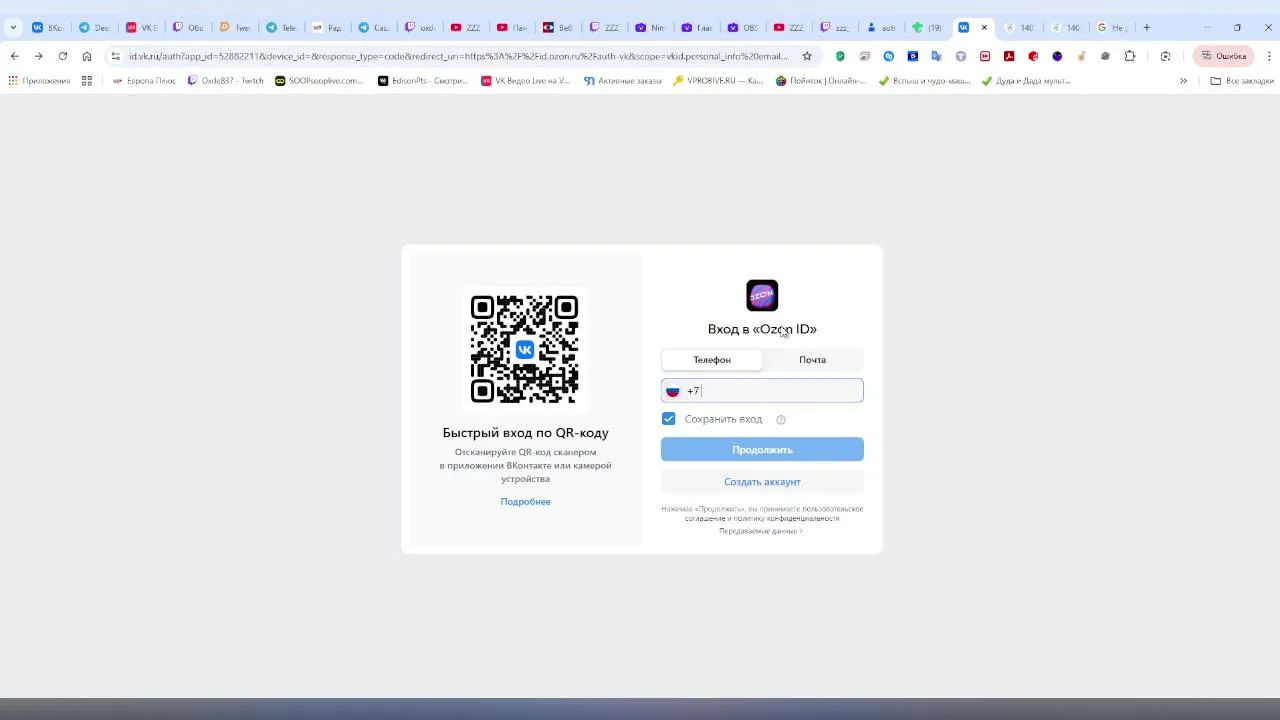The image size is (1280, 720).
Task: Open the Все закладки folder
Action: [x=1242, y=81]
